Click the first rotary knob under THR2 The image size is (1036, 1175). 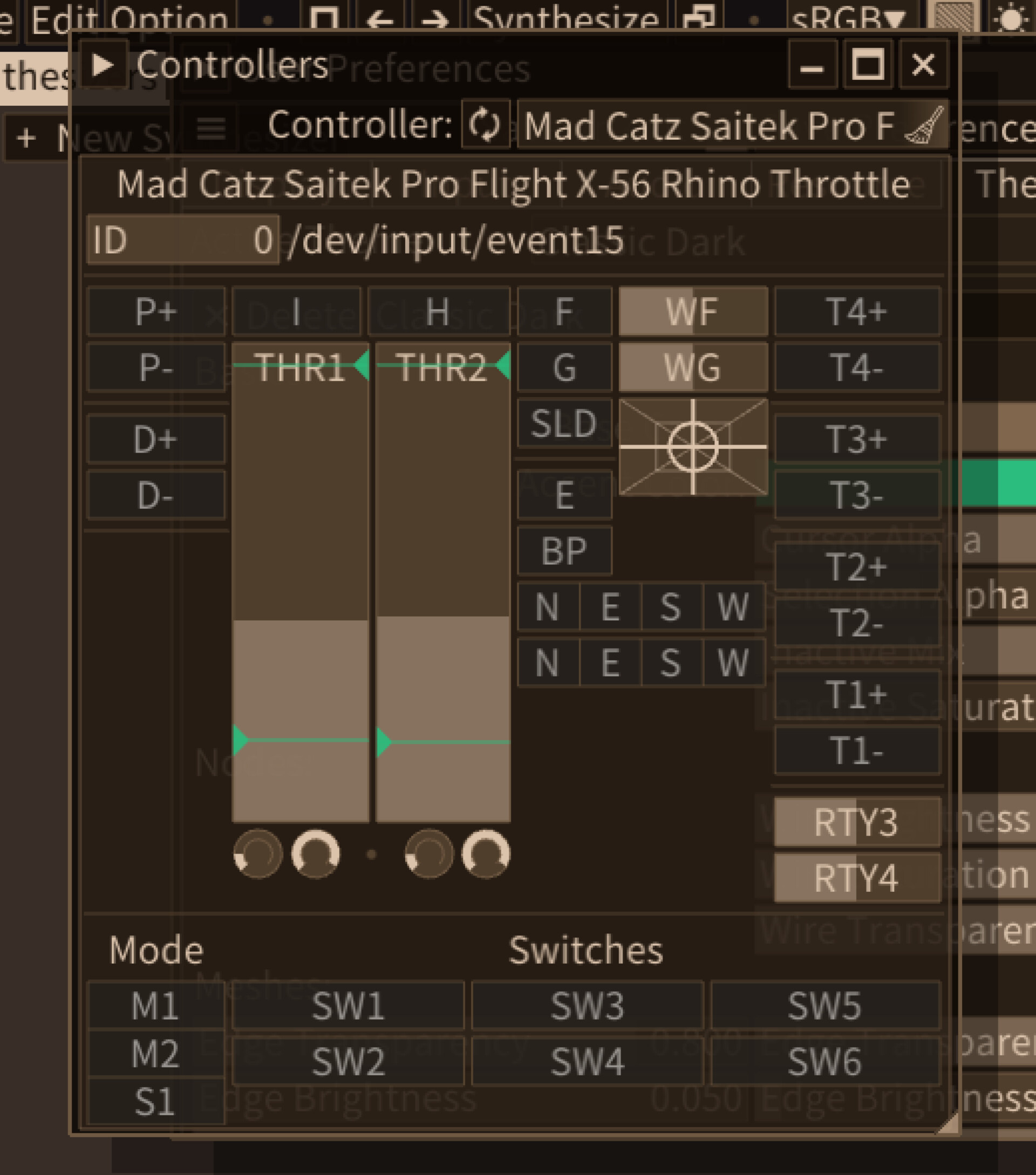pyautogui.click(x=429, y=853)
